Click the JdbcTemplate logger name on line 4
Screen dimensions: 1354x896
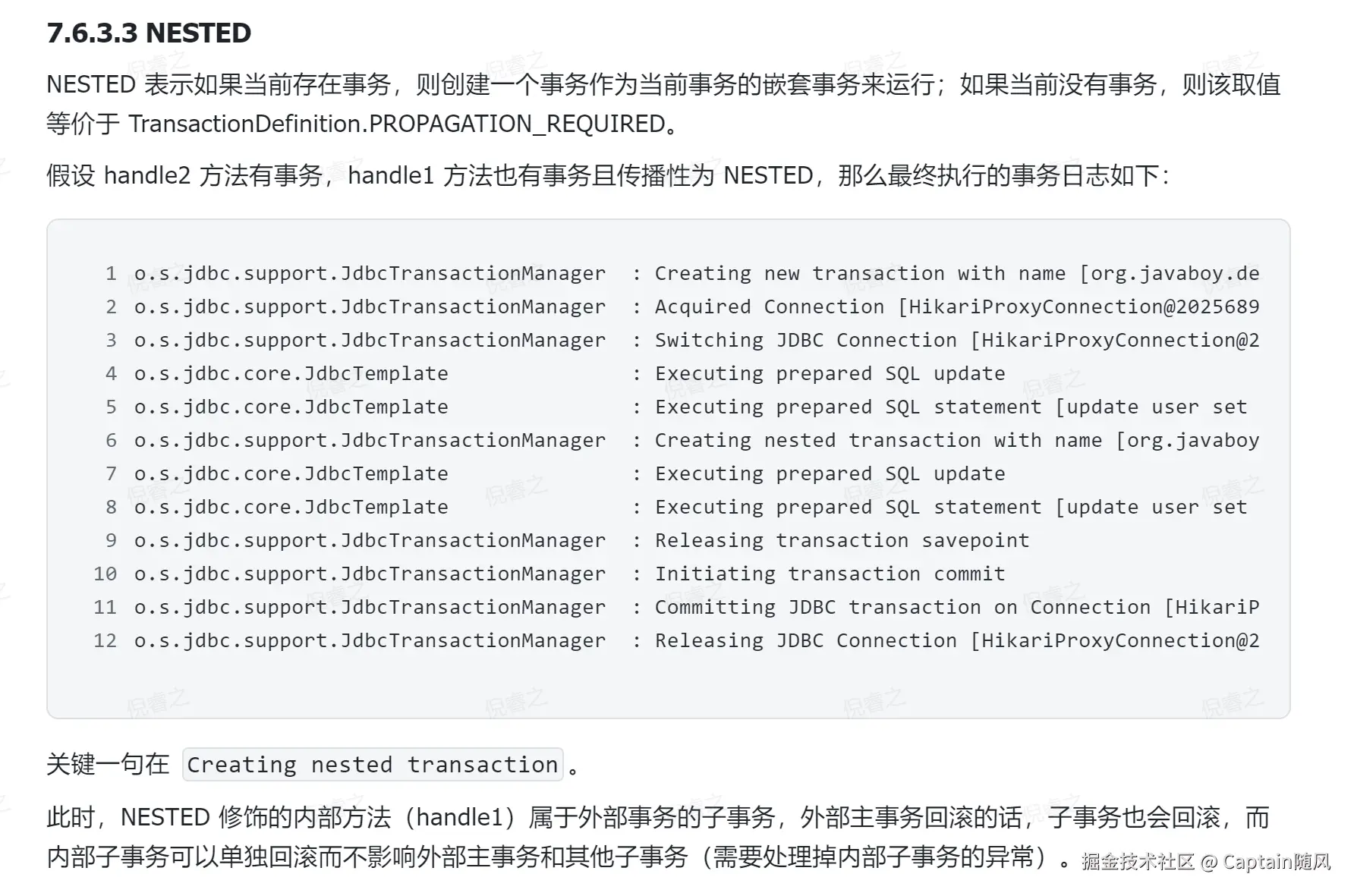click(x=291, y=373)
